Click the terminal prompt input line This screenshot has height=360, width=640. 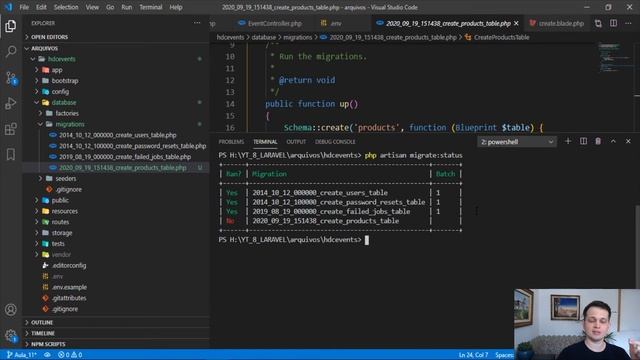(294, 240)
